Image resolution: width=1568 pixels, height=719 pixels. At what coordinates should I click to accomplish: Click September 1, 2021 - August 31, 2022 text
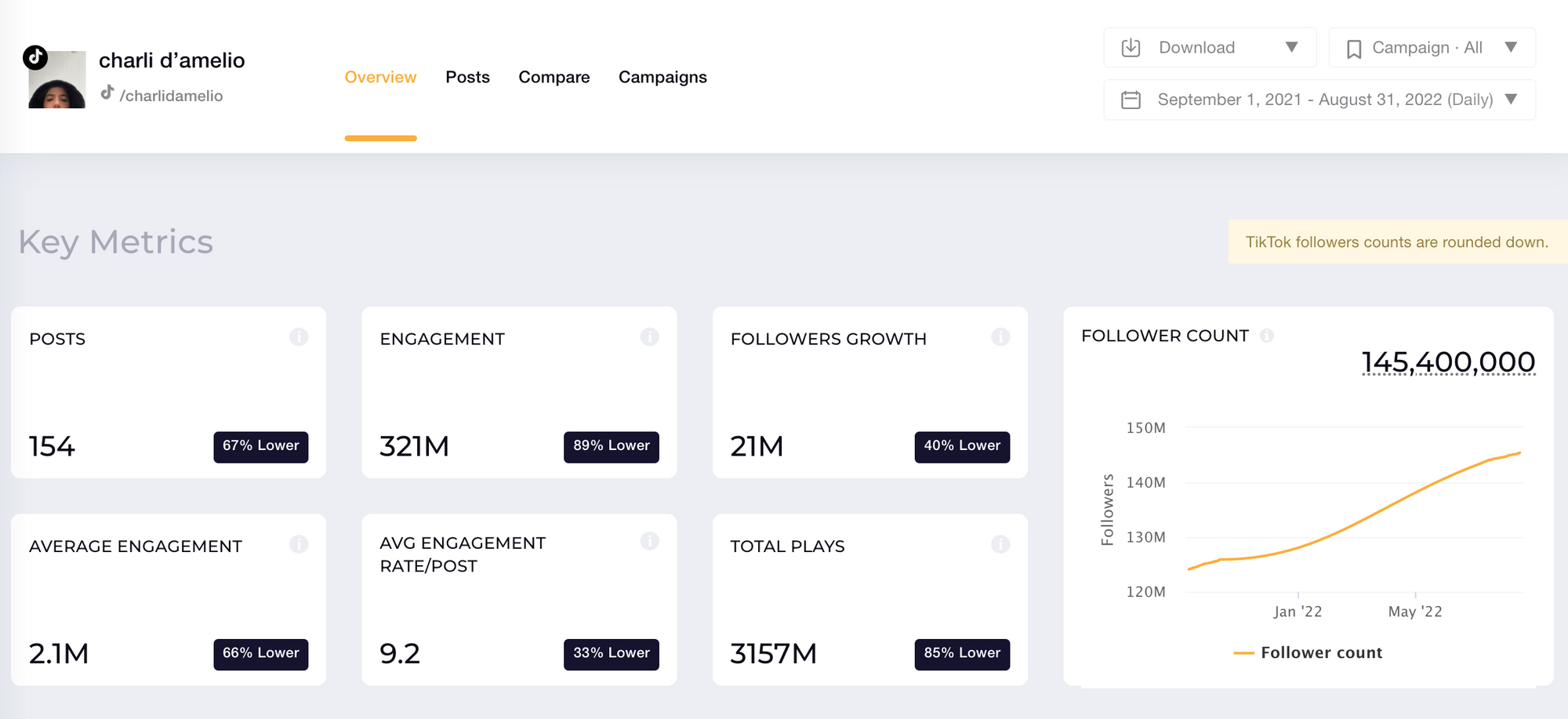pos(1300,100)
